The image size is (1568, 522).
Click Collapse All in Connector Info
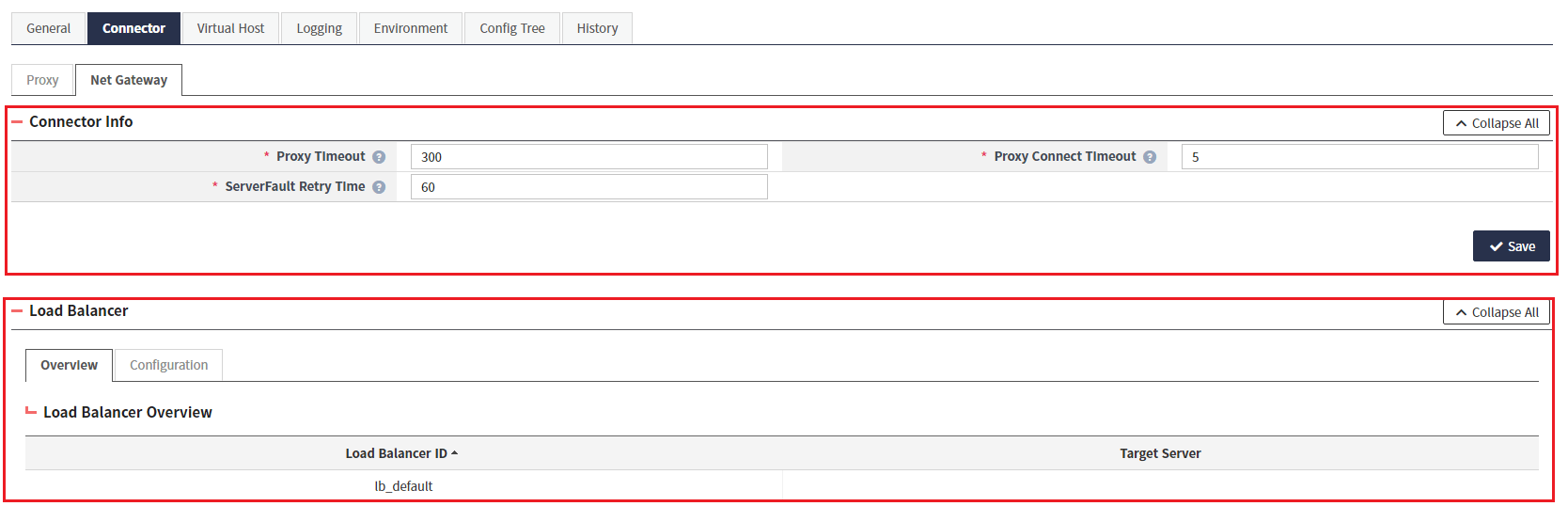coord(1497,123)
